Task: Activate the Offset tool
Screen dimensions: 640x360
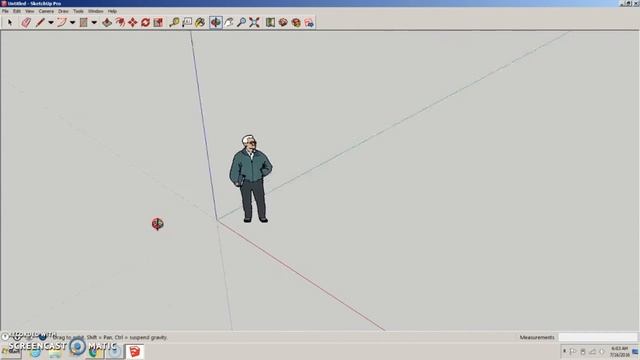Action: pos(120,22)
